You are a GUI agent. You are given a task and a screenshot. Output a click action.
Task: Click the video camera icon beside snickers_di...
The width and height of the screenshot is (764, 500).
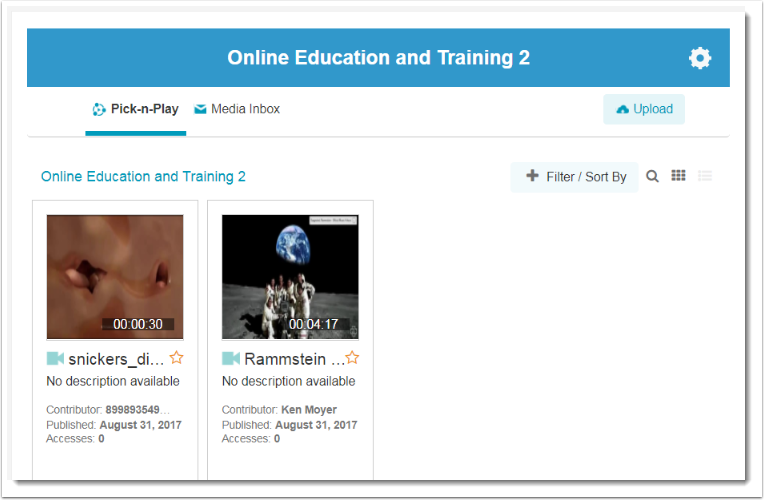tap(55, 359)
